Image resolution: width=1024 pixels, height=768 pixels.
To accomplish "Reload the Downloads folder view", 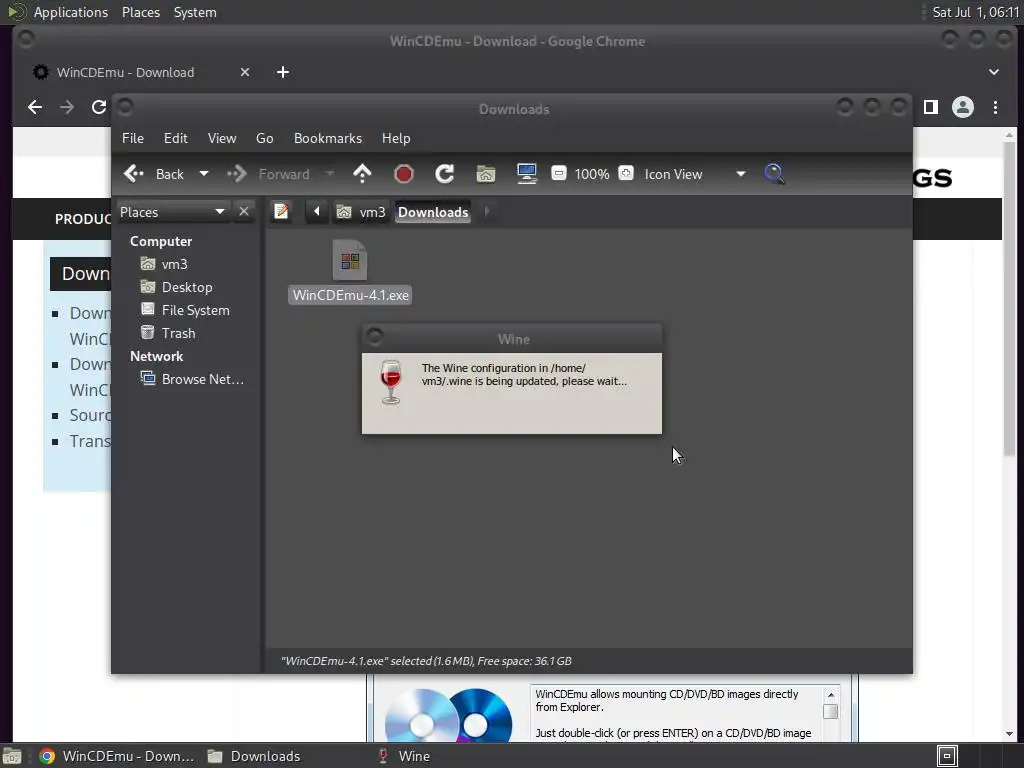I will point(444,174).
